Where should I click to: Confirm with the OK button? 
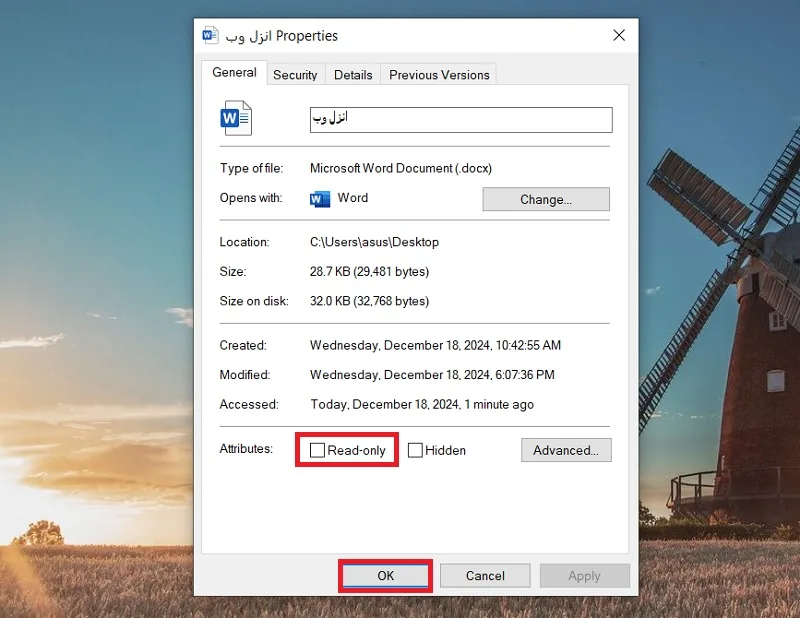(x=385, y=576)
